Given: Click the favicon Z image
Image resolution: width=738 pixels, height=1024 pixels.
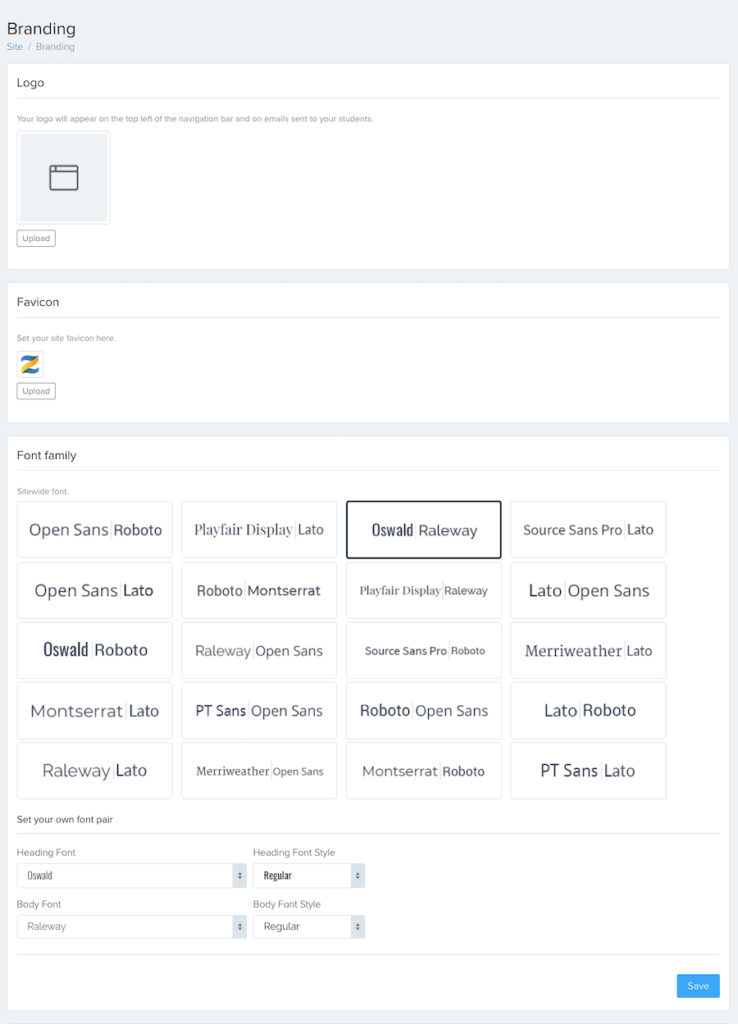Looking at the screenshot, I should point(30,364).
